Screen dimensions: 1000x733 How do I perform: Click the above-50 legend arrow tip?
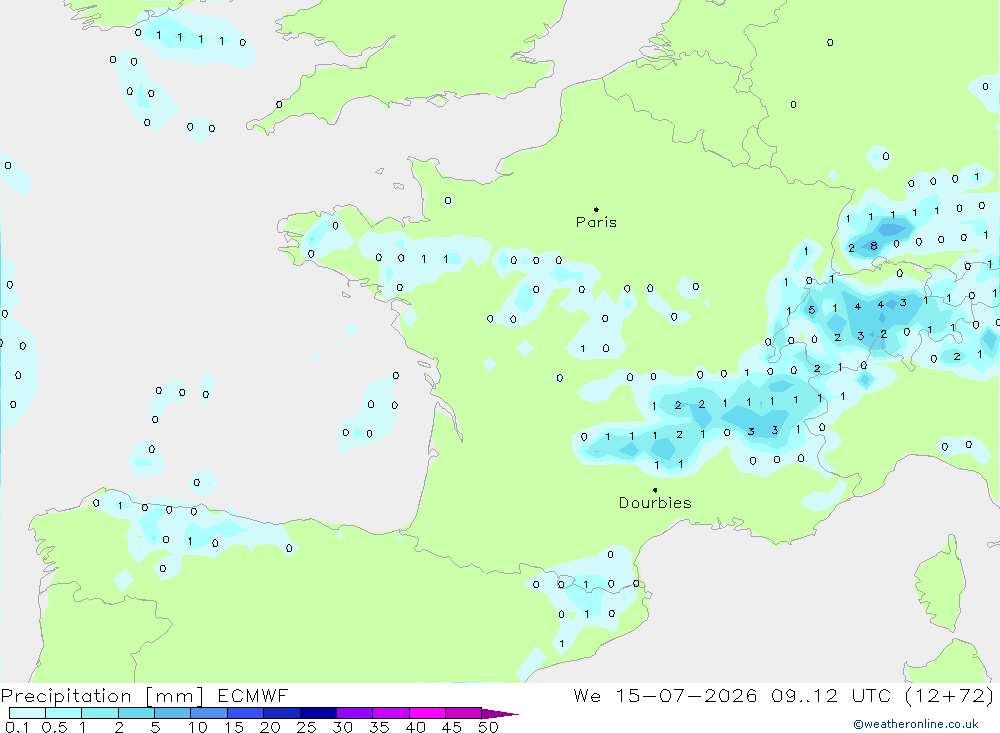point(500,714)
